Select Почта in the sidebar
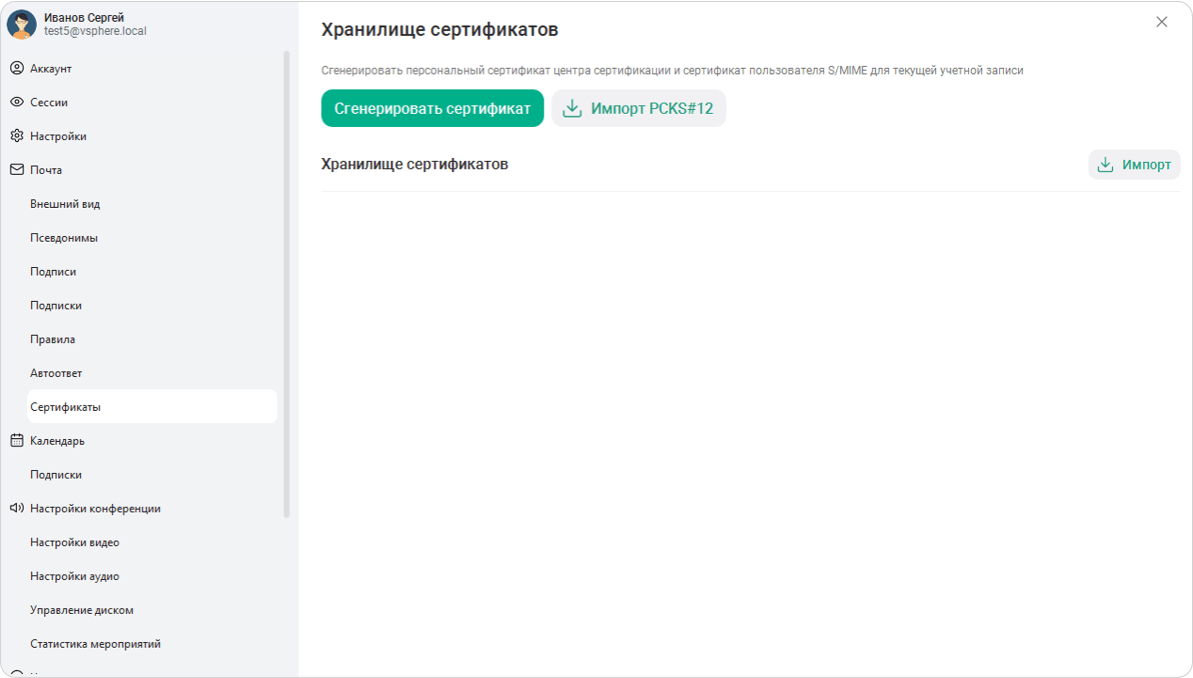This screenshot has height=678, width=1193. 46,170
